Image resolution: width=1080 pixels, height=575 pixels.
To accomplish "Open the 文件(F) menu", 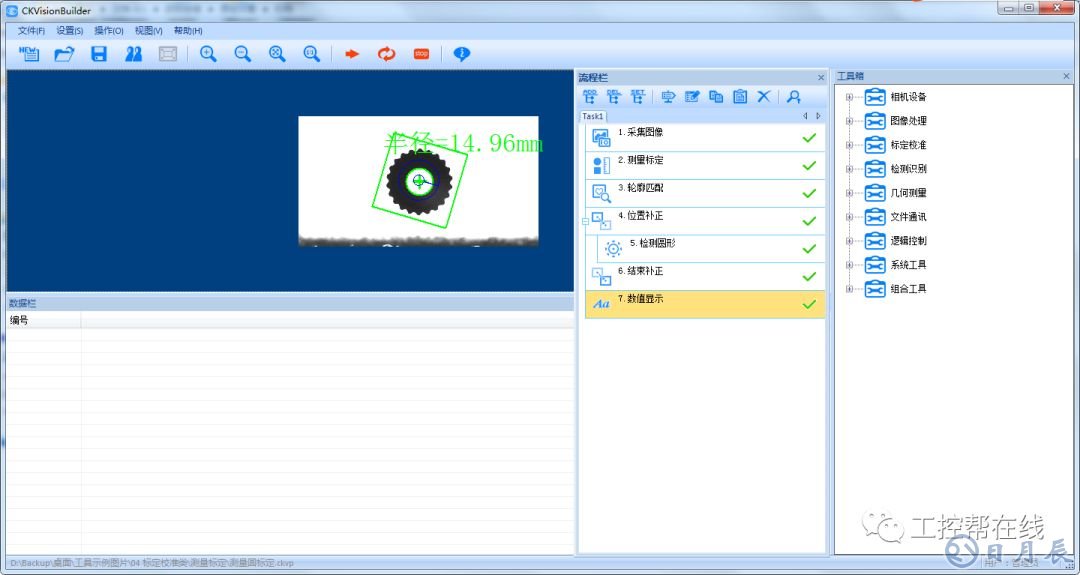I will [31, 31].
